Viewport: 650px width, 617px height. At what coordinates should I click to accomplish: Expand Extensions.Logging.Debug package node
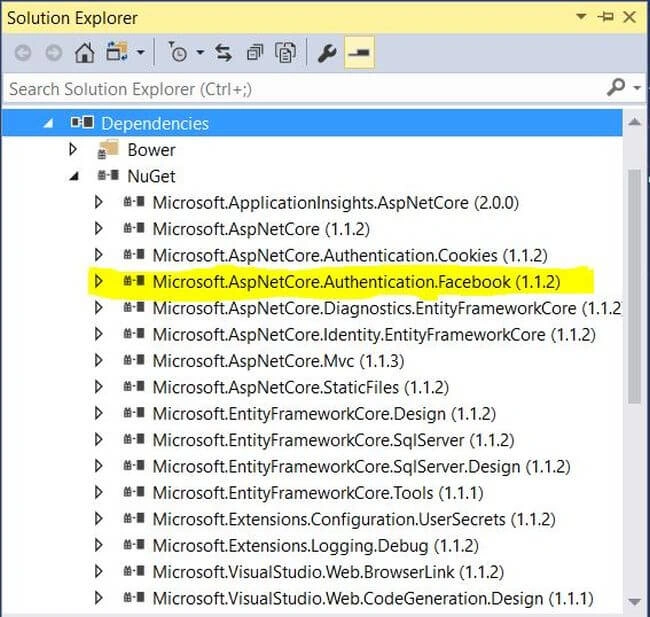pyautogui.click(x=99, y=545)
